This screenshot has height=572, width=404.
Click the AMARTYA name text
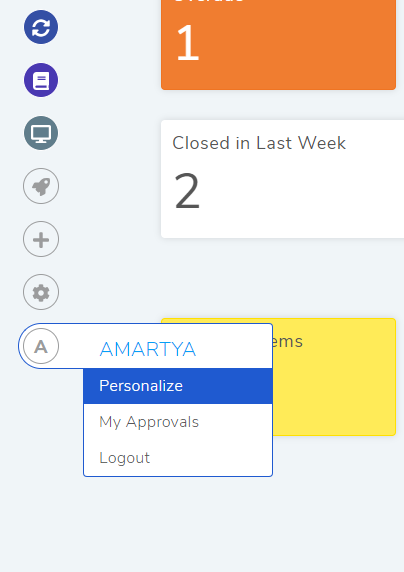click(x=148, y=349)
